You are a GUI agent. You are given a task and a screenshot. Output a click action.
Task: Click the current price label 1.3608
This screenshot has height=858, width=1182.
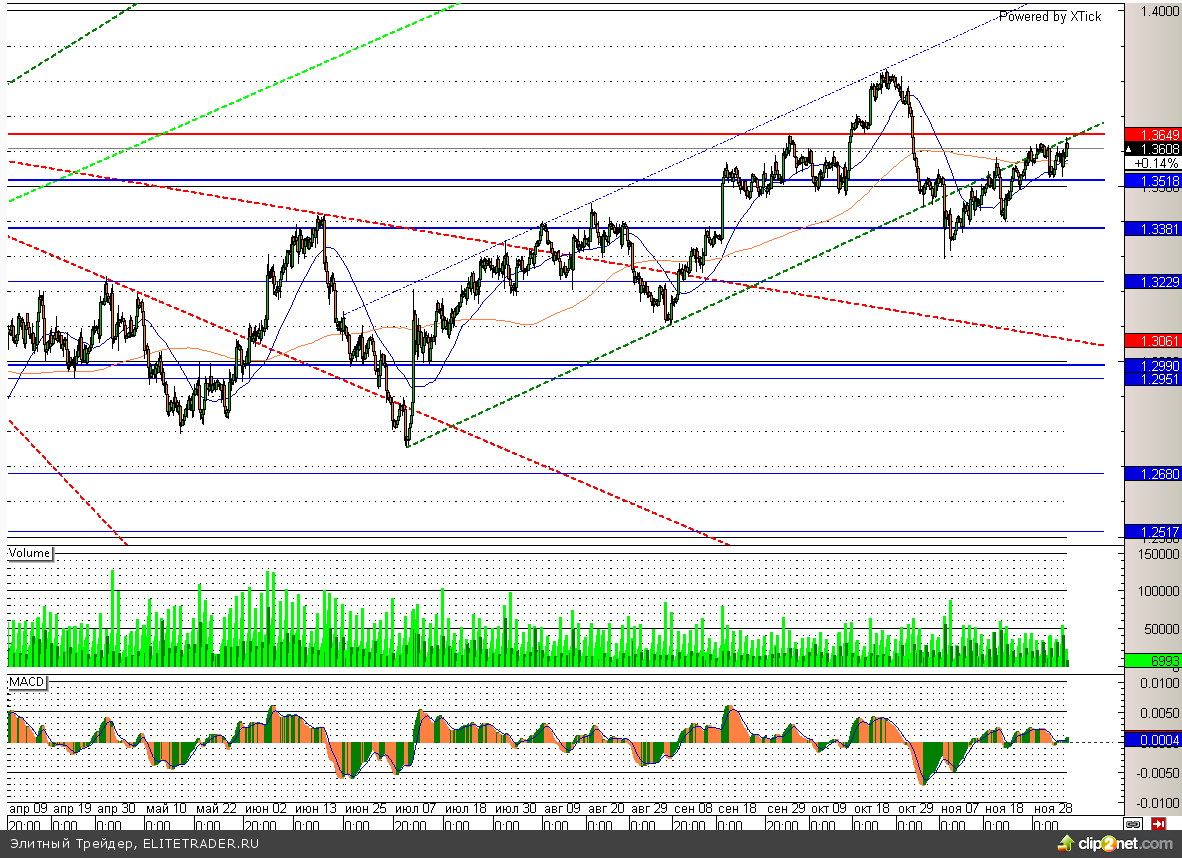coord(1153,149)
